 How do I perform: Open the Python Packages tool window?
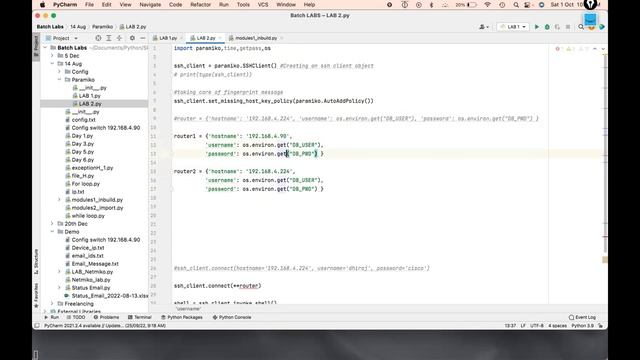tap(182, 317)
